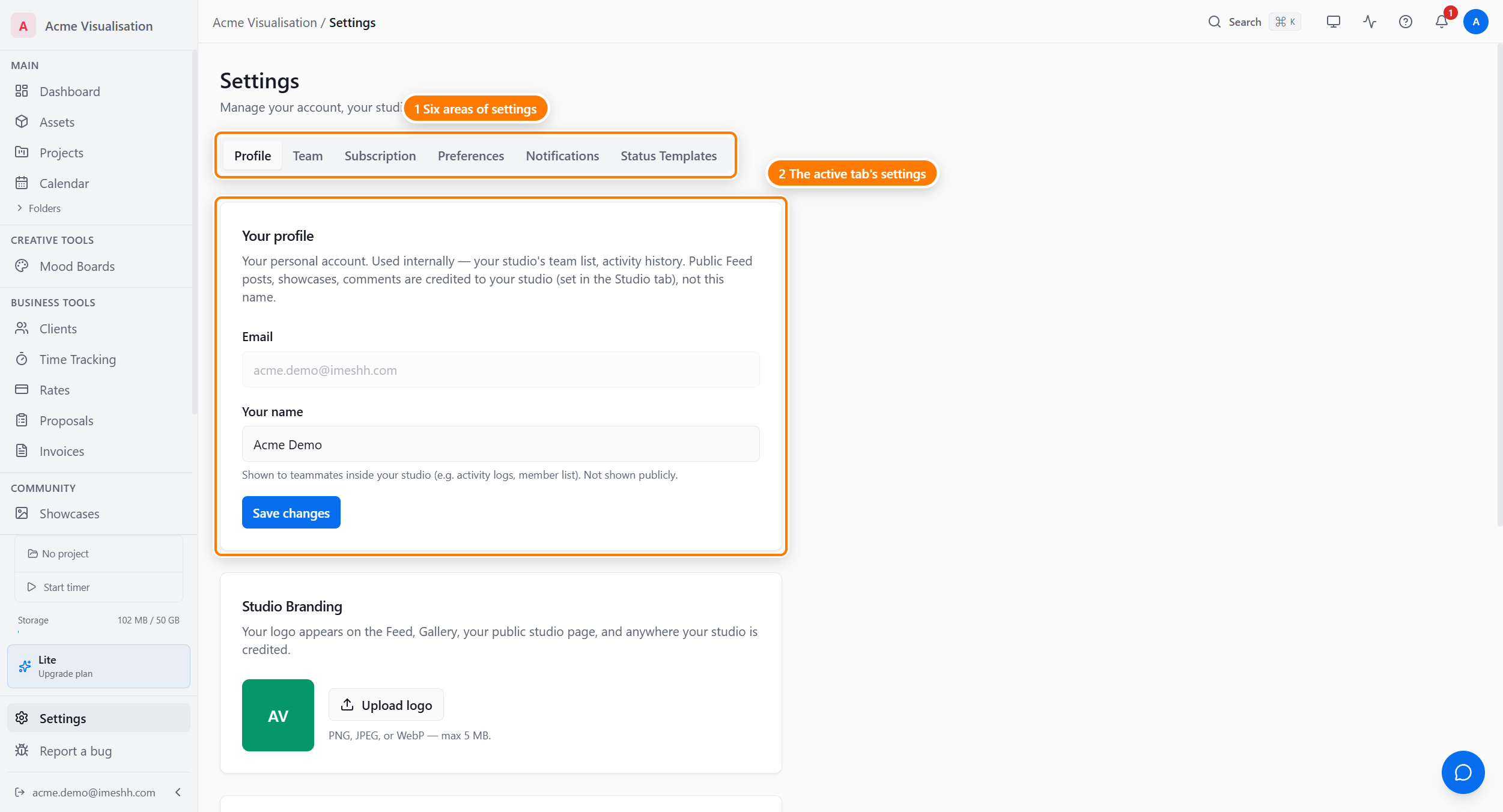The width and height of the screenshot is (1503, 812).
Task: Click the Acme Visualisation logo badge
Action: point(23,25)
